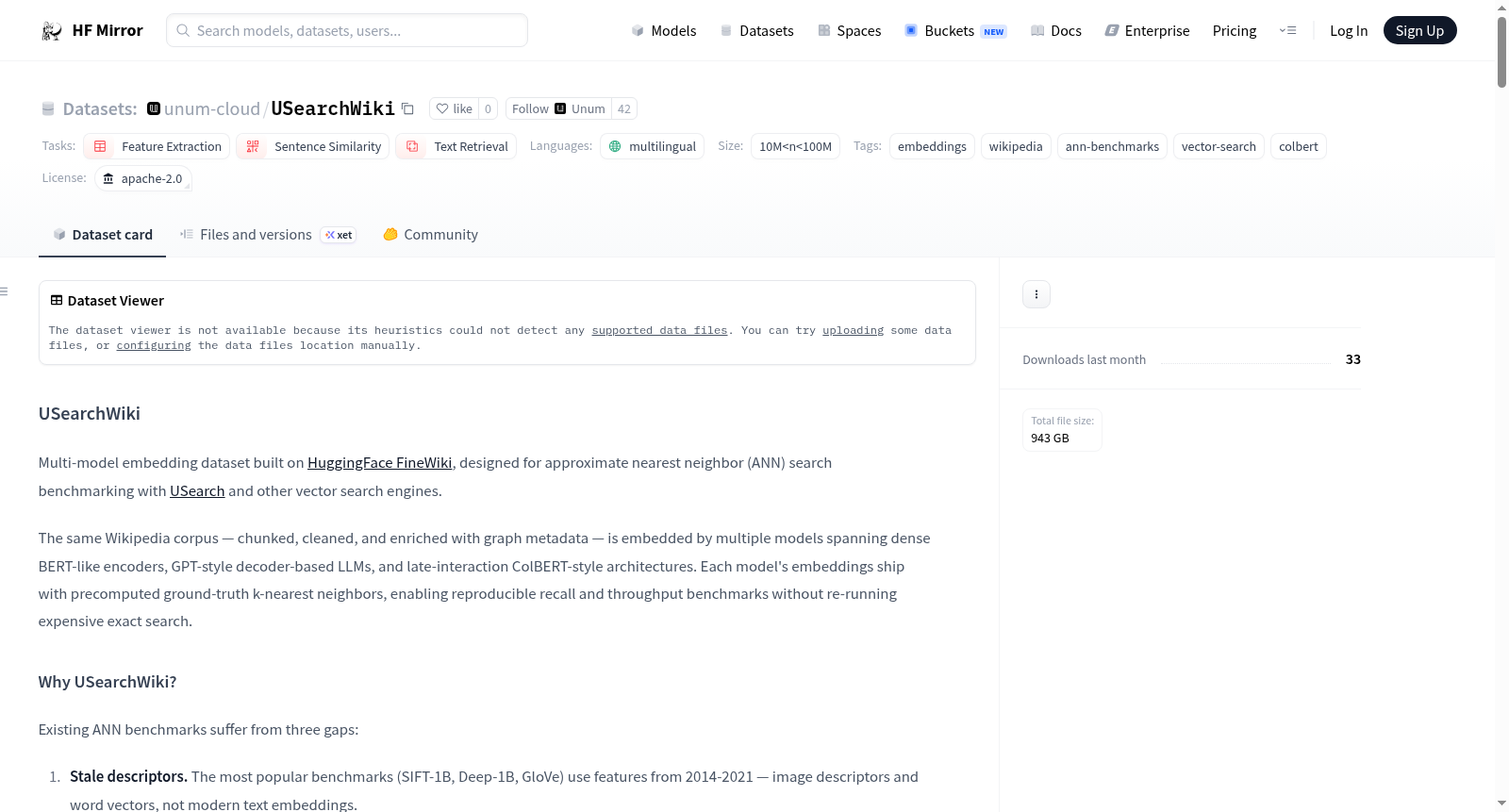The width and height of the screenshot is (1509, 812).
Task: Expand the additional navigation menu icon
Action: [x=1287, y=31]
